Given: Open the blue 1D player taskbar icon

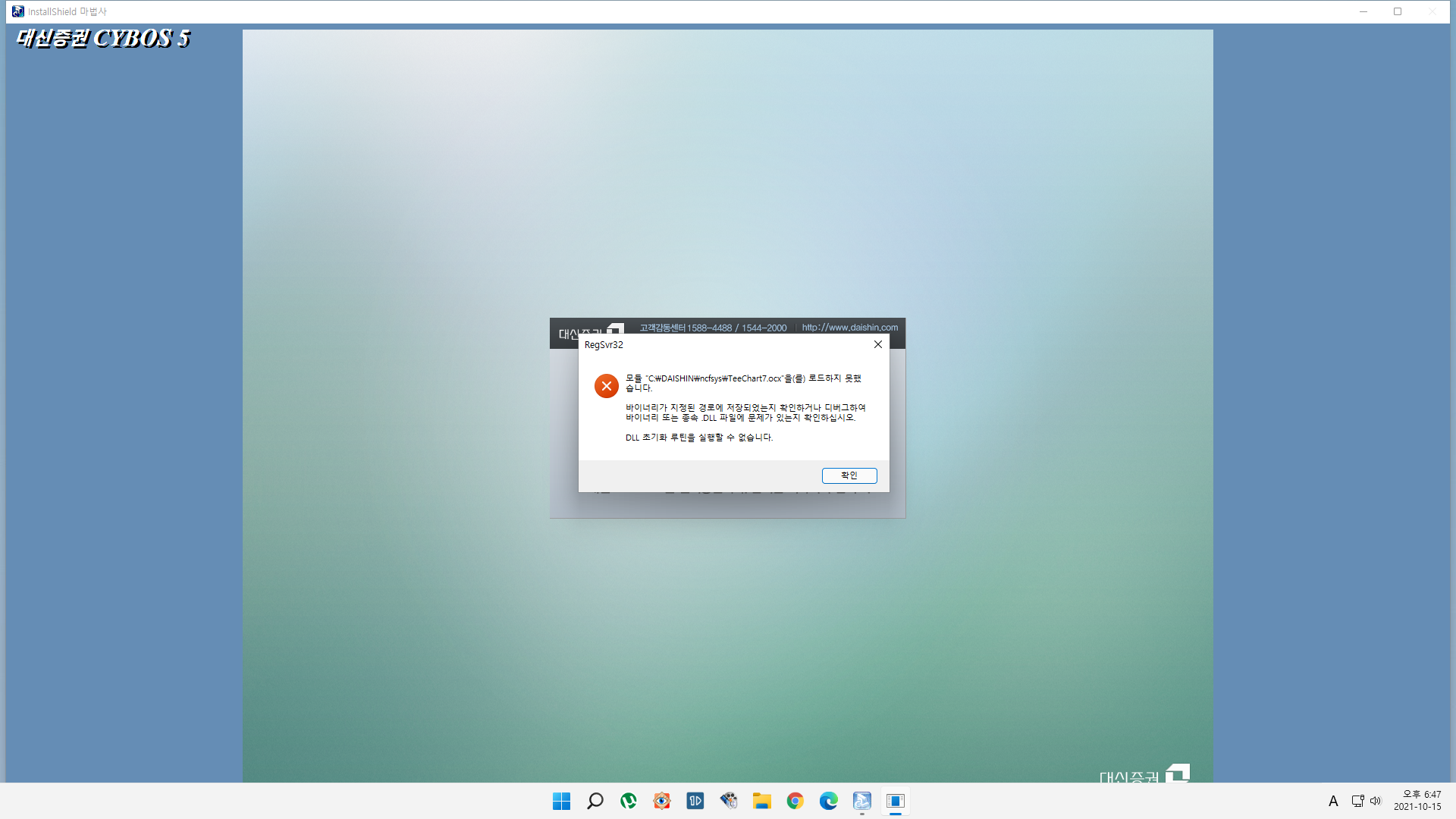Looking at the screenshot, I should [x=695, y=801].
